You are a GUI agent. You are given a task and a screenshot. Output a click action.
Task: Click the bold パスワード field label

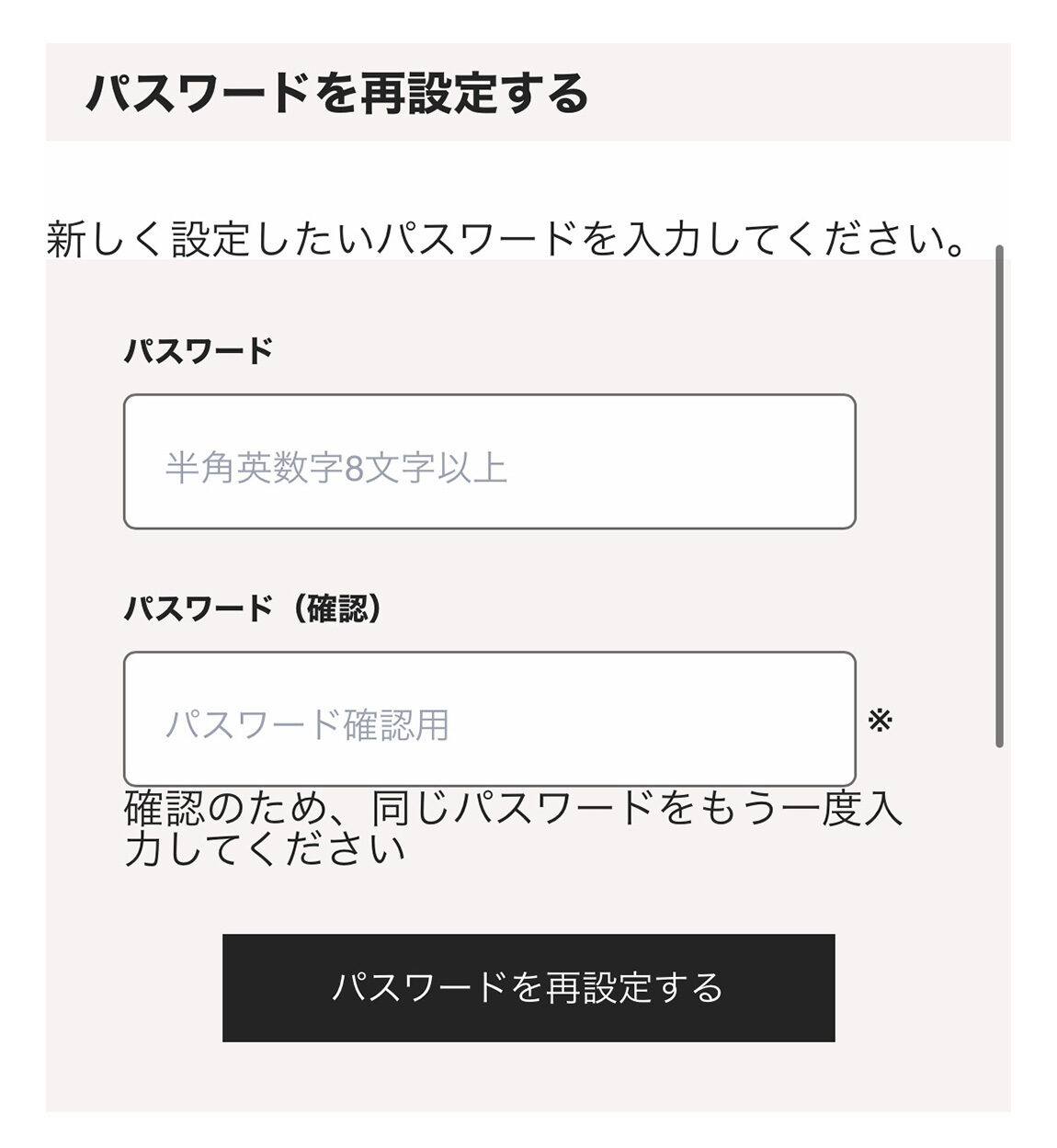click(199, 351)
